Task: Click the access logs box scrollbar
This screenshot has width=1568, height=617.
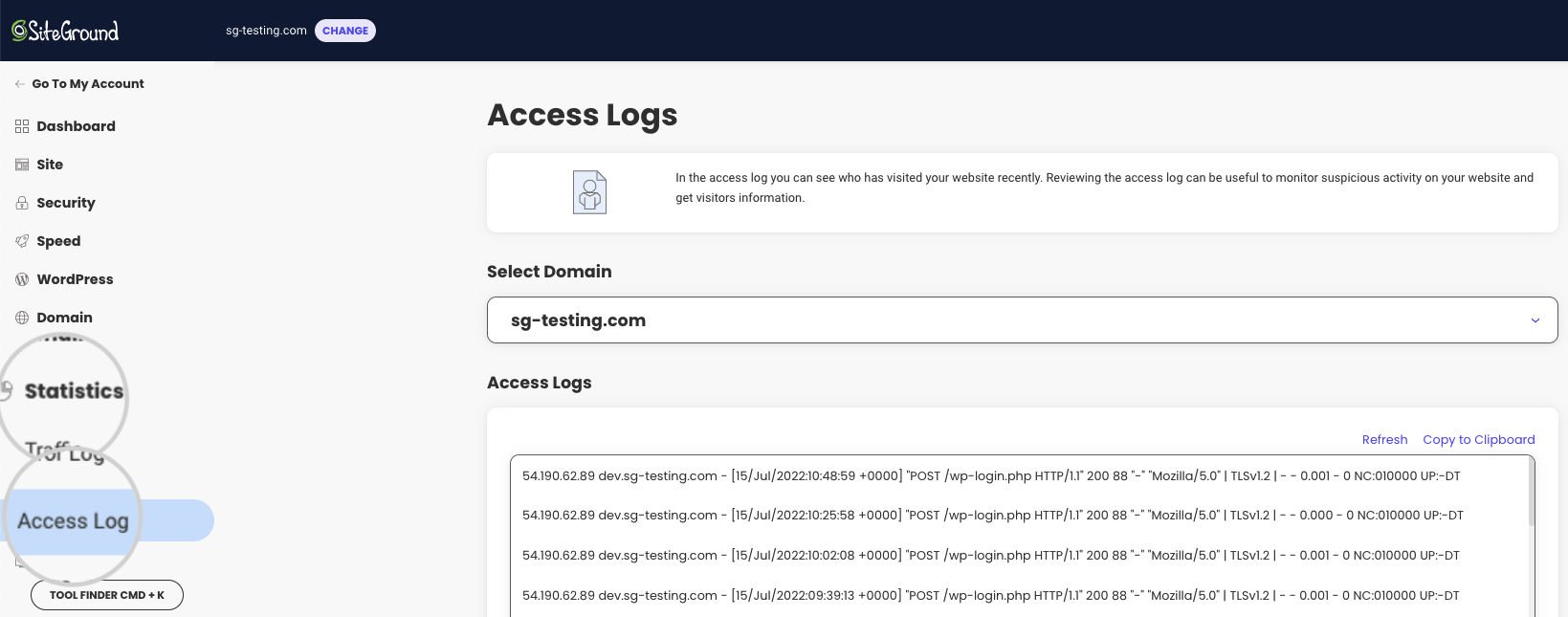Action: pyautogui.click(x=1532, y=492)
